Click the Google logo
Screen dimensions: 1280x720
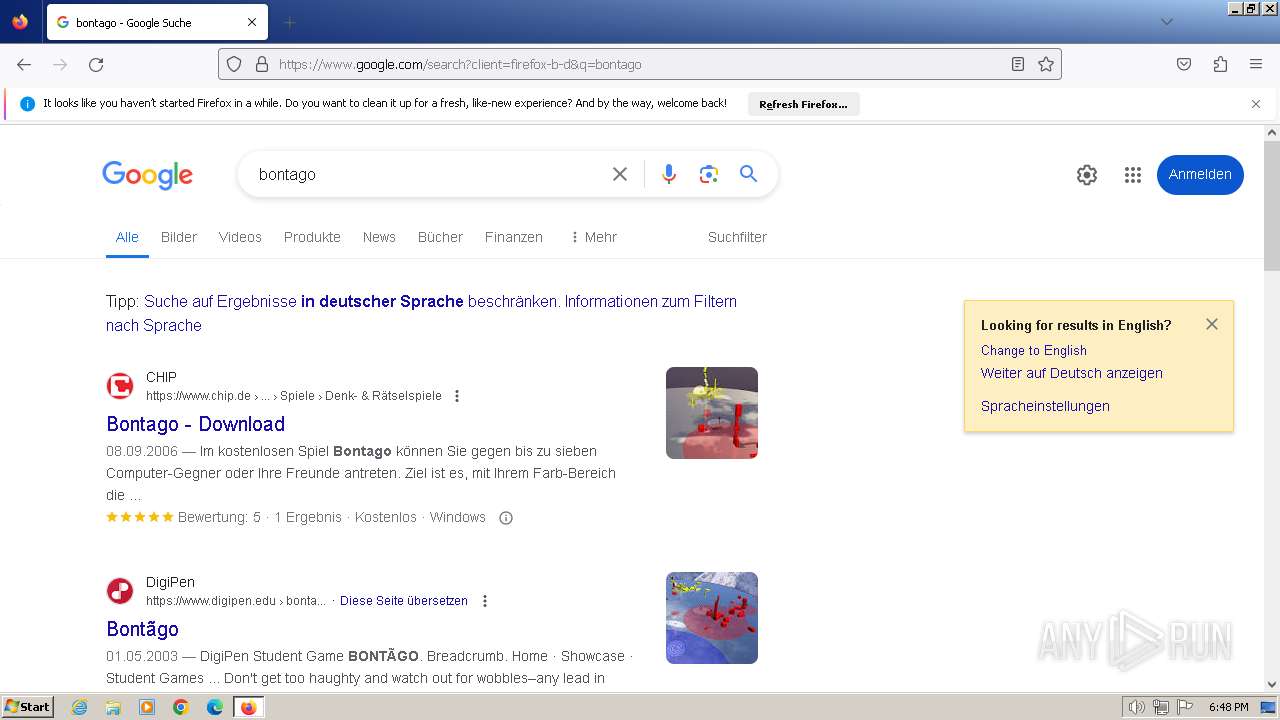[x=147, y=175]
